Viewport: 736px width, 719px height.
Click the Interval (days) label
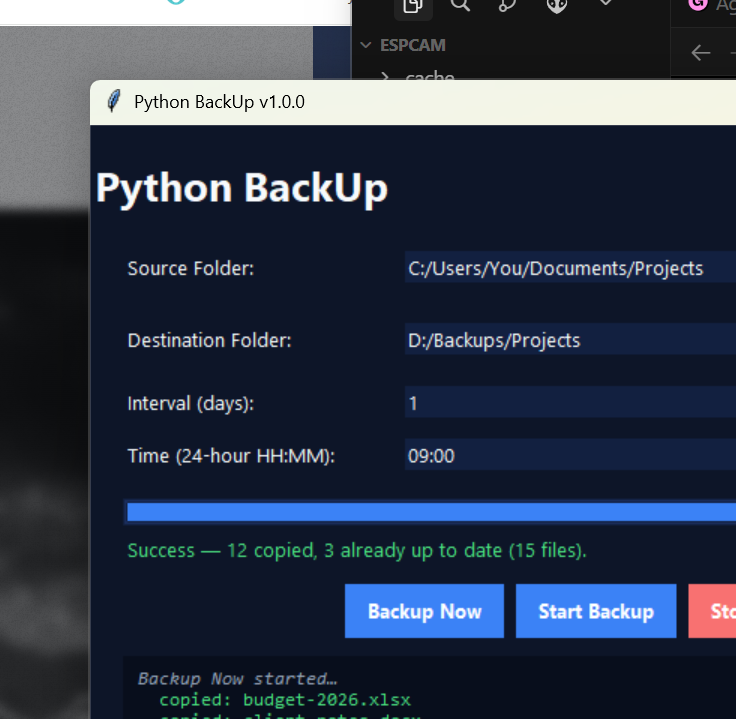191,404
